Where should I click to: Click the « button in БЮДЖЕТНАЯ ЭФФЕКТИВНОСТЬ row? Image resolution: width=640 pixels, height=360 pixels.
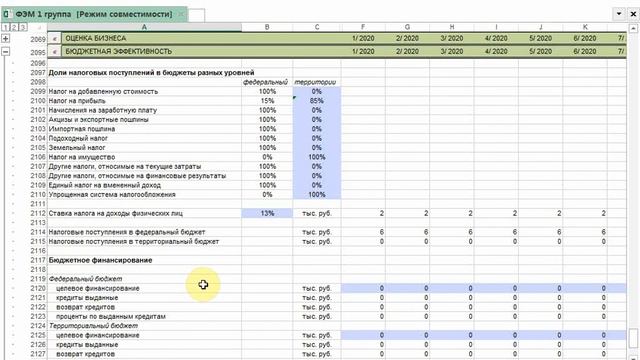pos(54,51)
